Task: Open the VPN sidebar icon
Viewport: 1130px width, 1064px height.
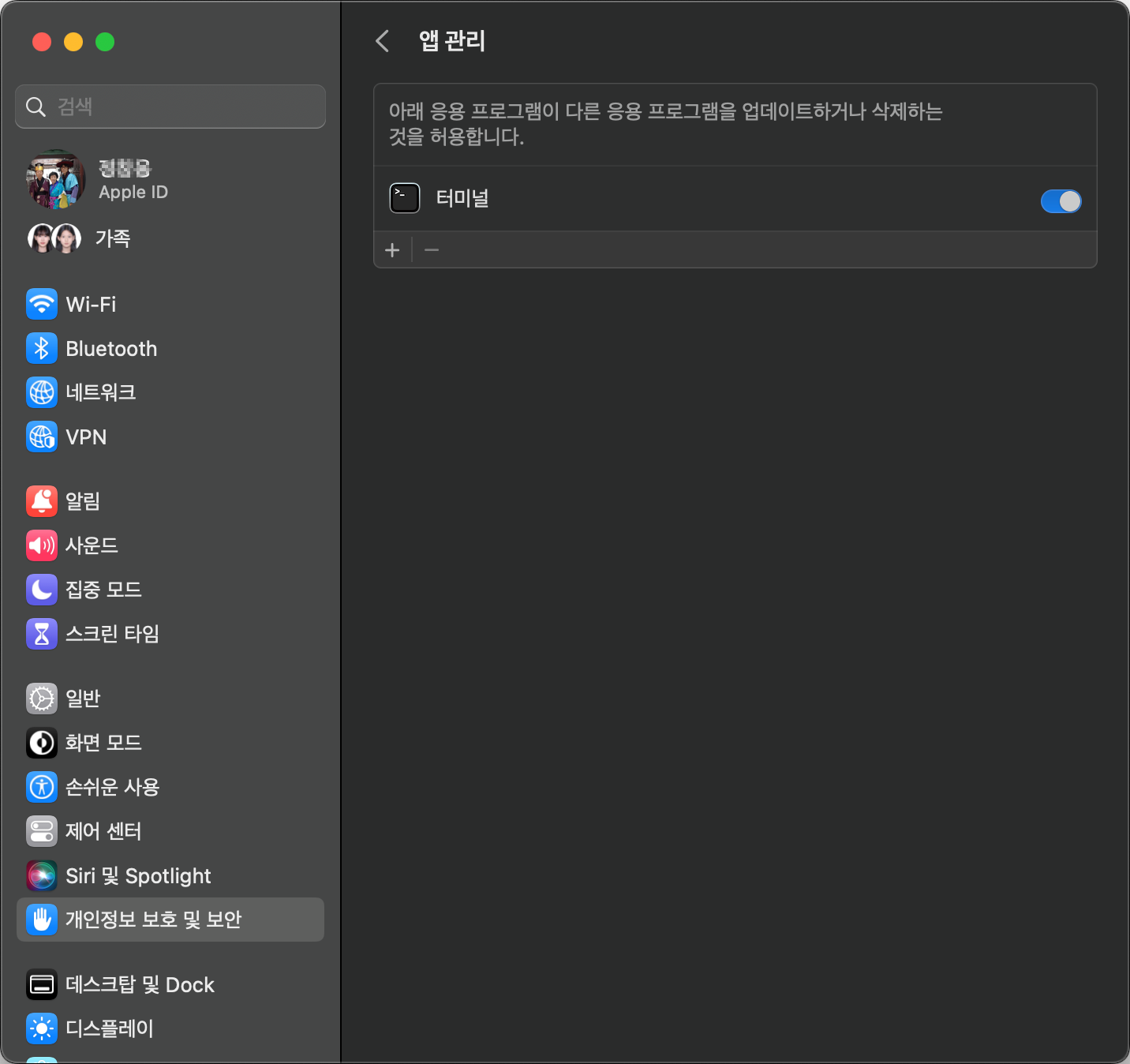Action: tap(42, 436)
